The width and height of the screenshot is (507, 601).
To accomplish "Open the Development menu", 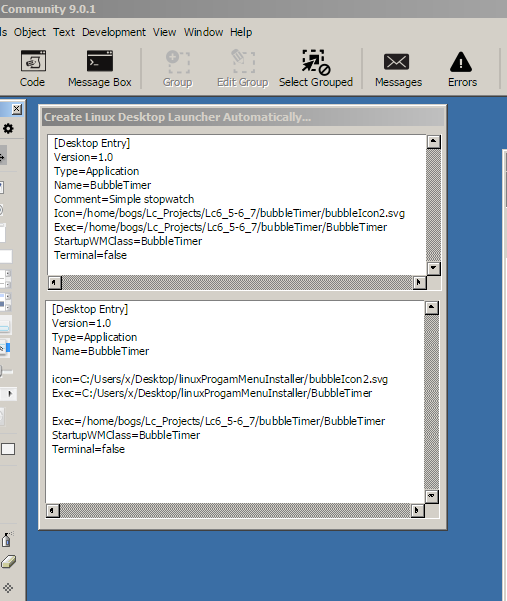I will pyautogui.click(x=114, y=32).
